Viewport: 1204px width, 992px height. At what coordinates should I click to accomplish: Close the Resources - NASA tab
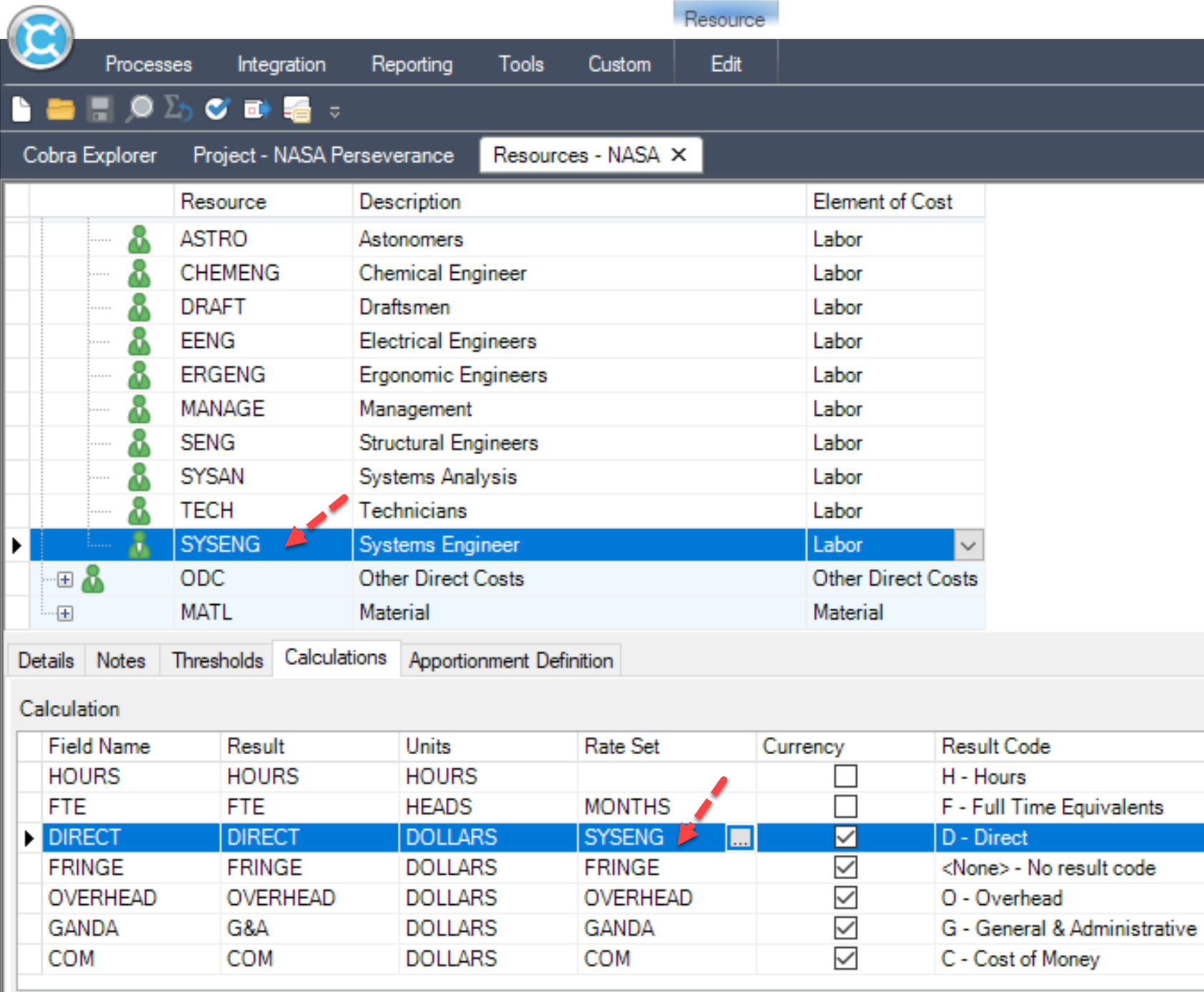tap(679, 155)
